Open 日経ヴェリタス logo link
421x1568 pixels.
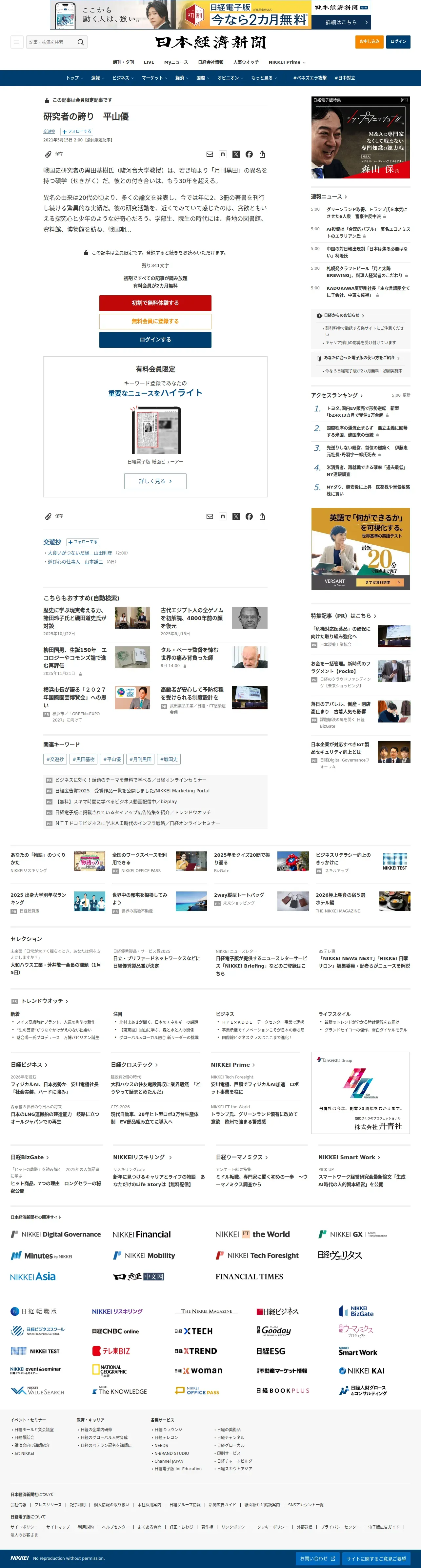[340, 1256]
